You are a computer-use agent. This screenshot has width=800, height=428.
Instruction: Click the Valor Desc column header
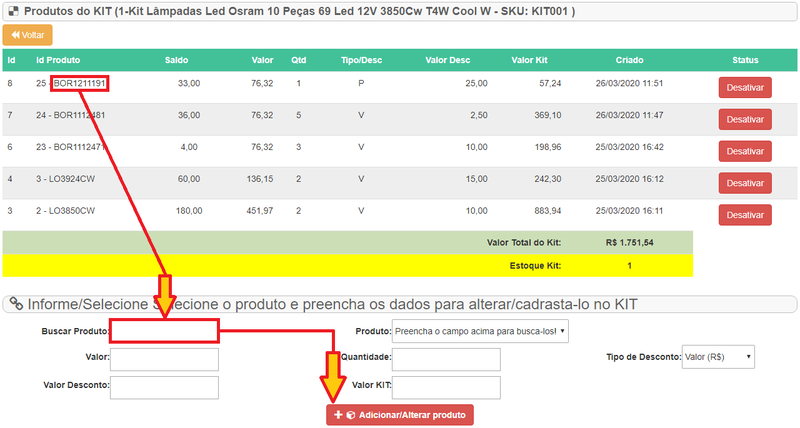tap(447, 60)
